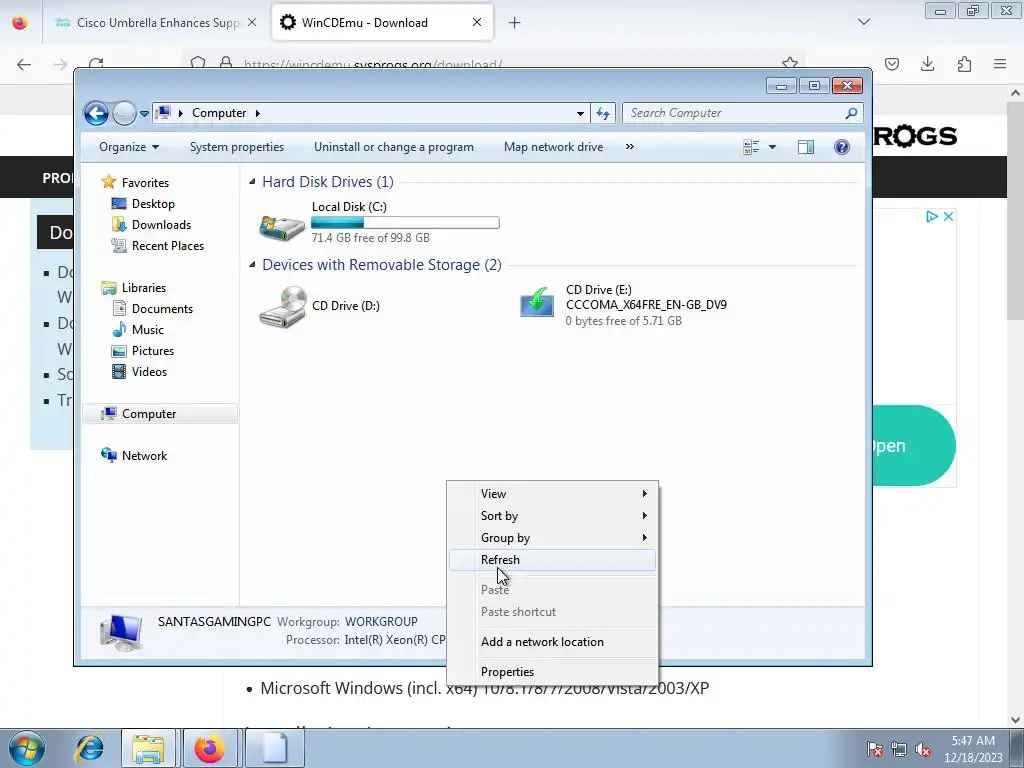1024x768 pixels.
Task: Click the taskbar clock showing 5:47 AM
Action: click(973, 749)
